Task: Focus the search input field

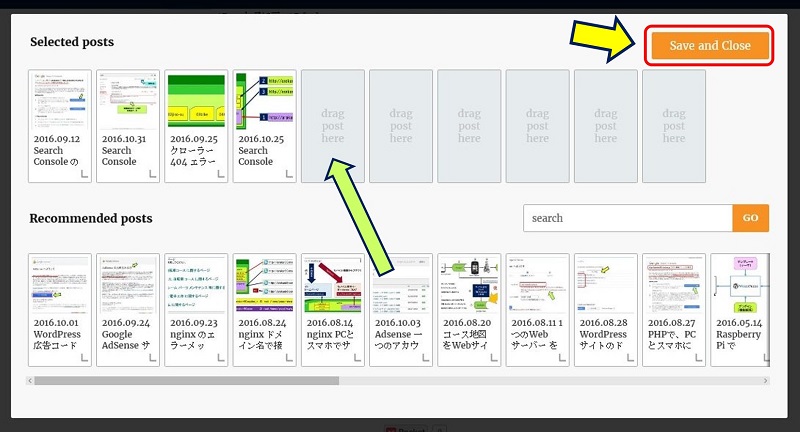Action: [x=627, y=218]
